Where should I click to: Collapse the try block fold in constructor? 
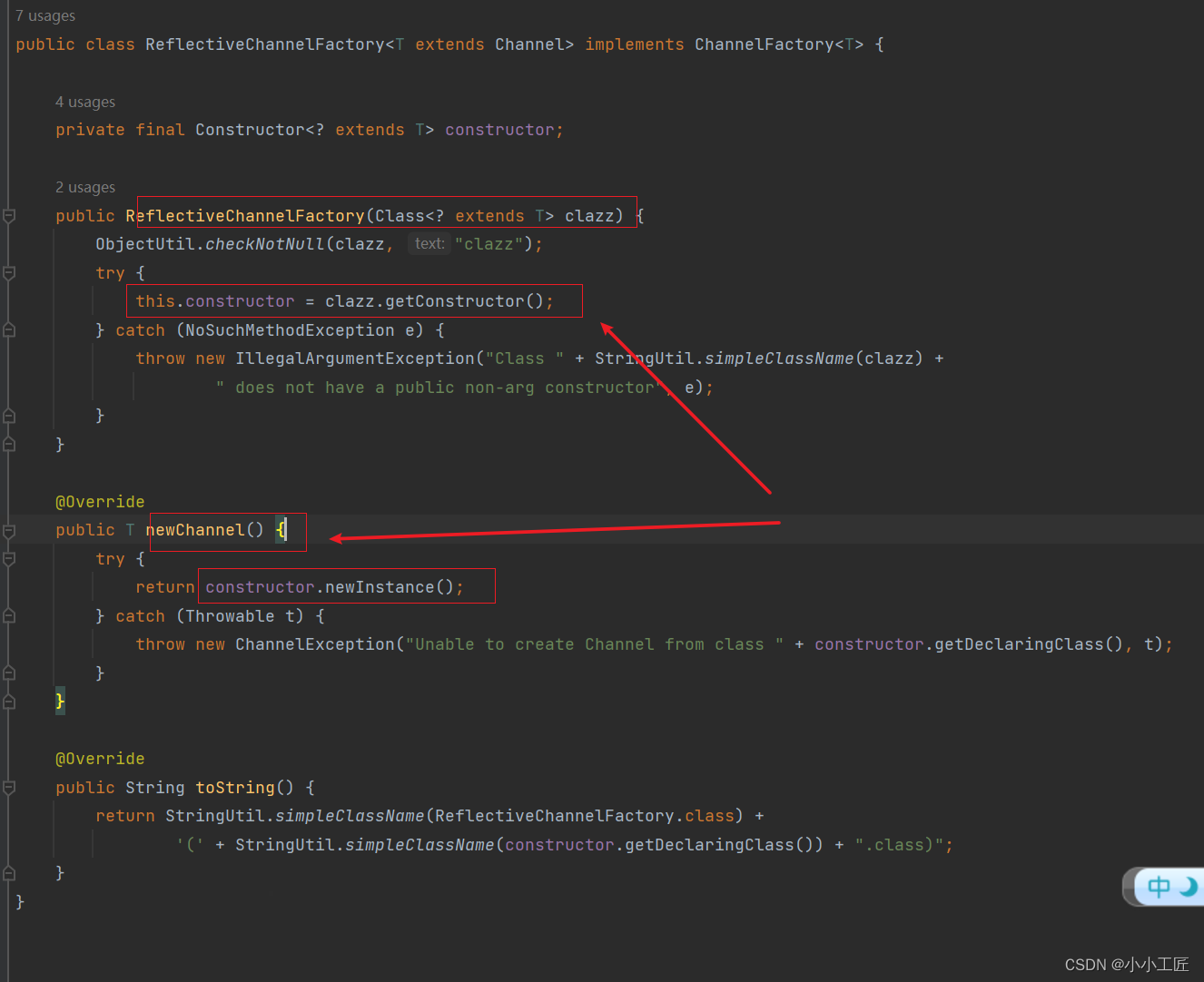pos(9,273)
